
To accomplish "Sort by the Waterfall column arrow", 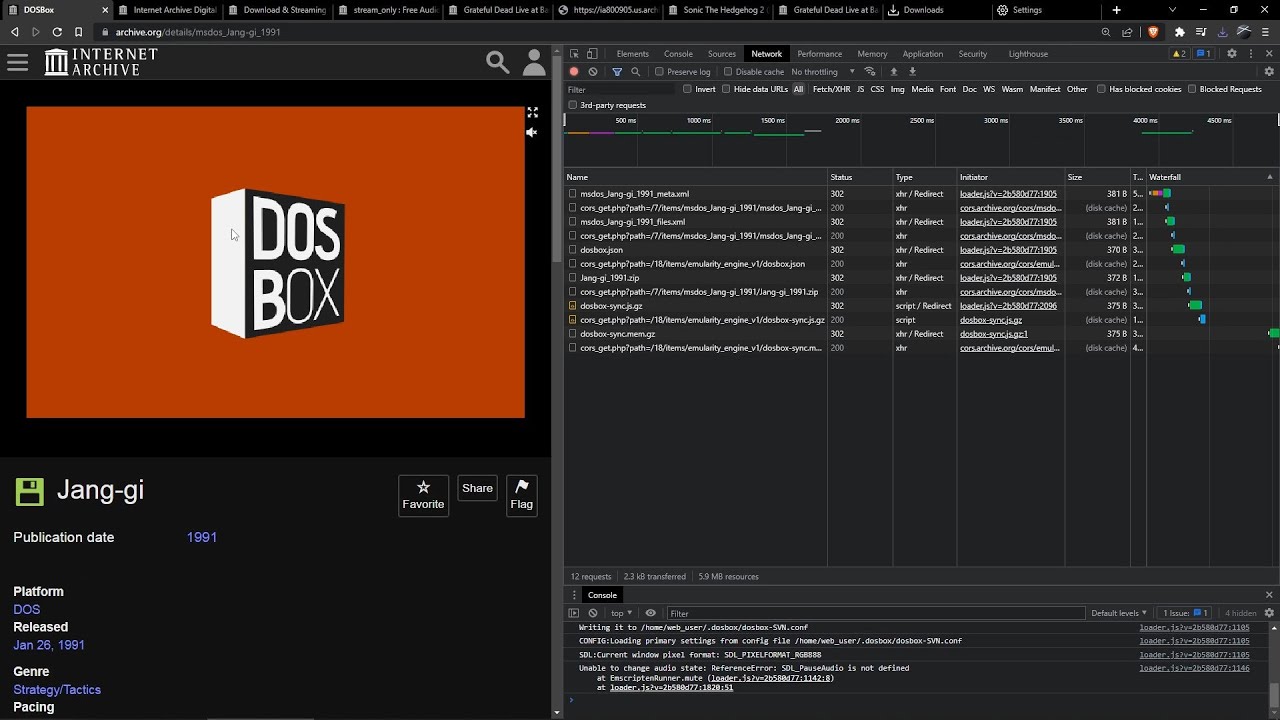I will 1270,177.
